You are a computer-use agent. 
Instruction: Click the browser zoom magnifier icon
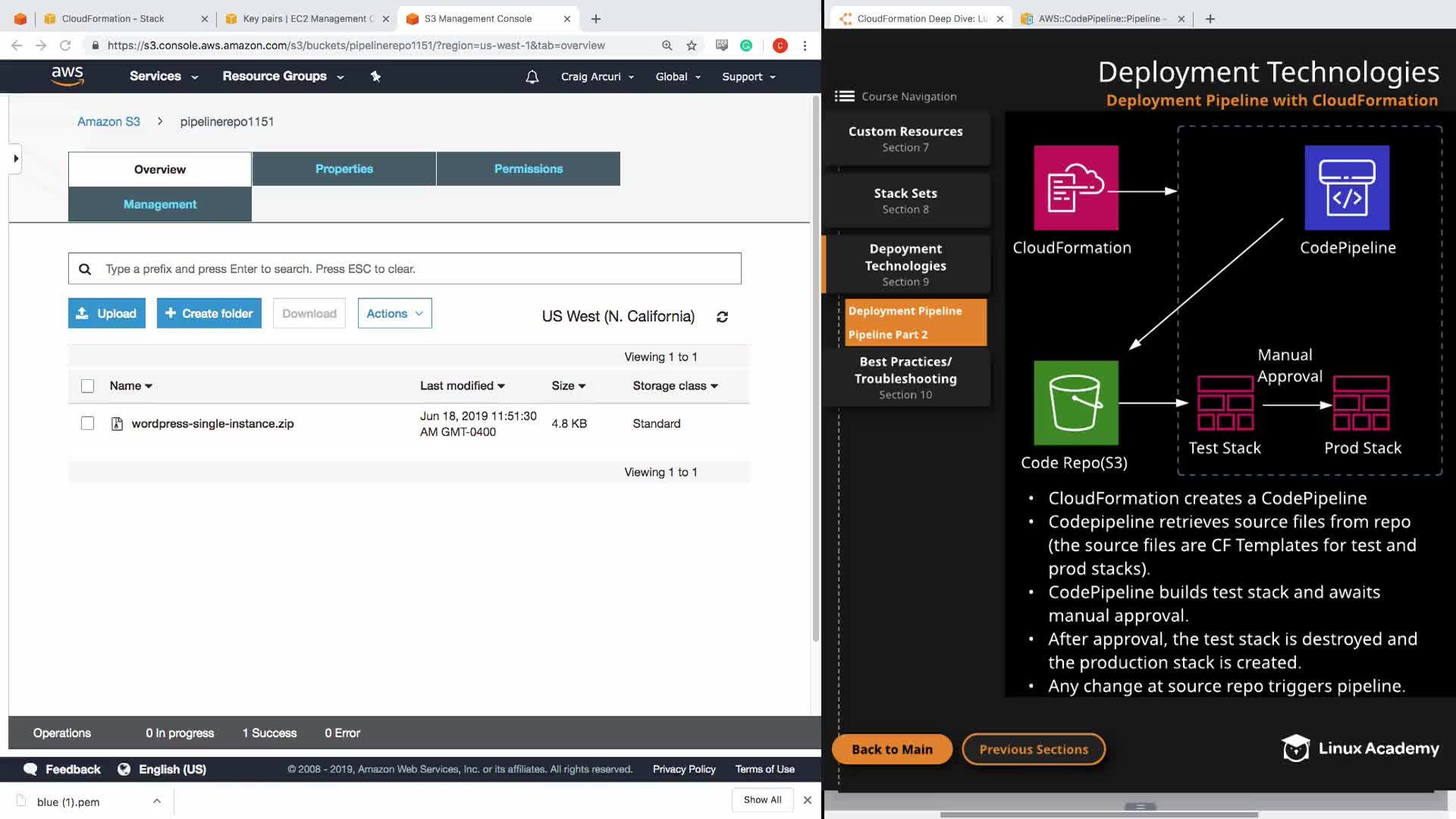click(x=667, y=45)
